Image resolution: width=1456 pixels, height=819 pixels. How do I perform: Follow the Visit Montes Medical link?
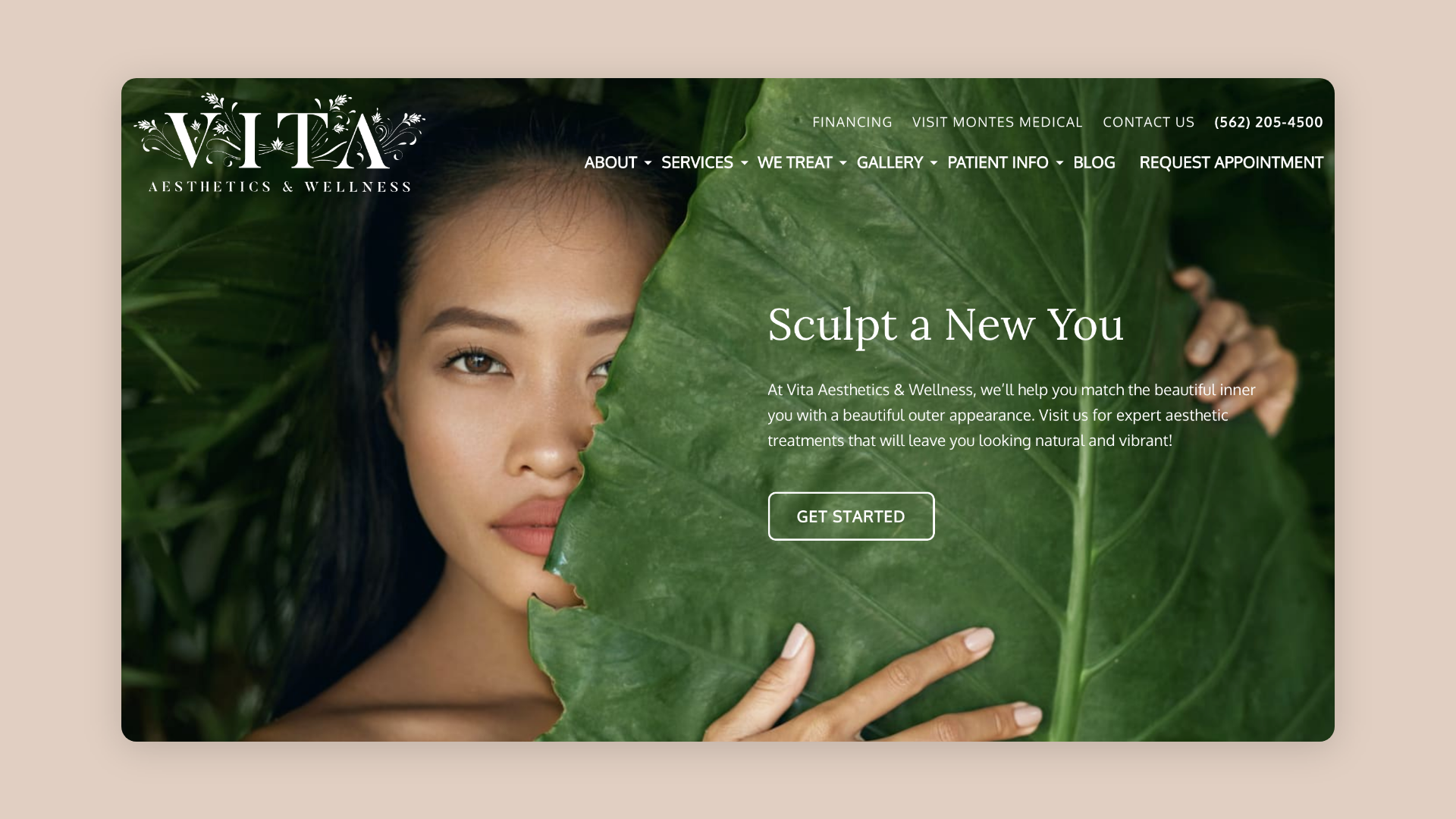[997, 122]
